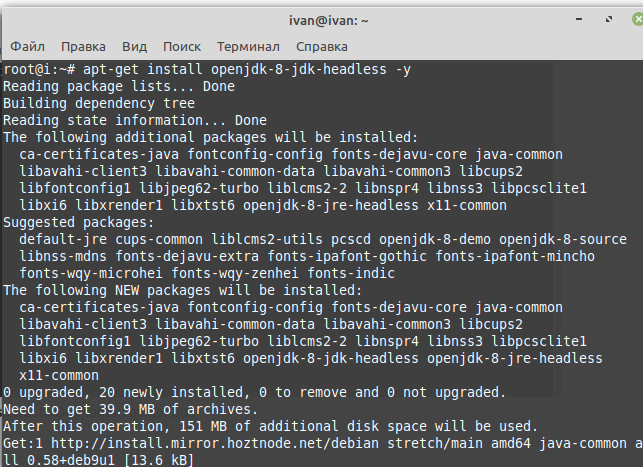This screenshot has height=467, width=643.
Task: Click the ivan@ivan: ~ window title
Action: click(328, 21)
